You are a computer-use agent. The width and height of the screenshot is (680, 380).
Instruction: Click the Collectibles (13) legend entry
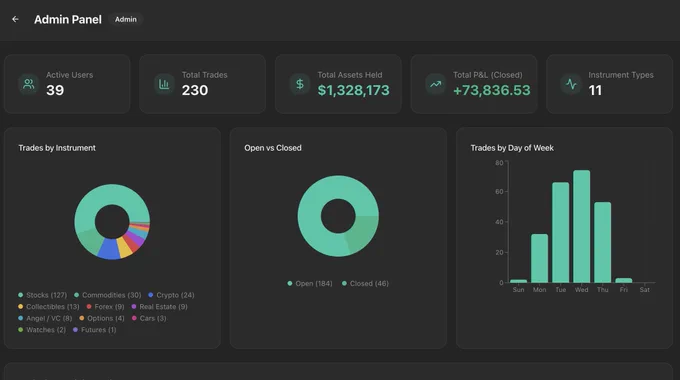[49, 307]
